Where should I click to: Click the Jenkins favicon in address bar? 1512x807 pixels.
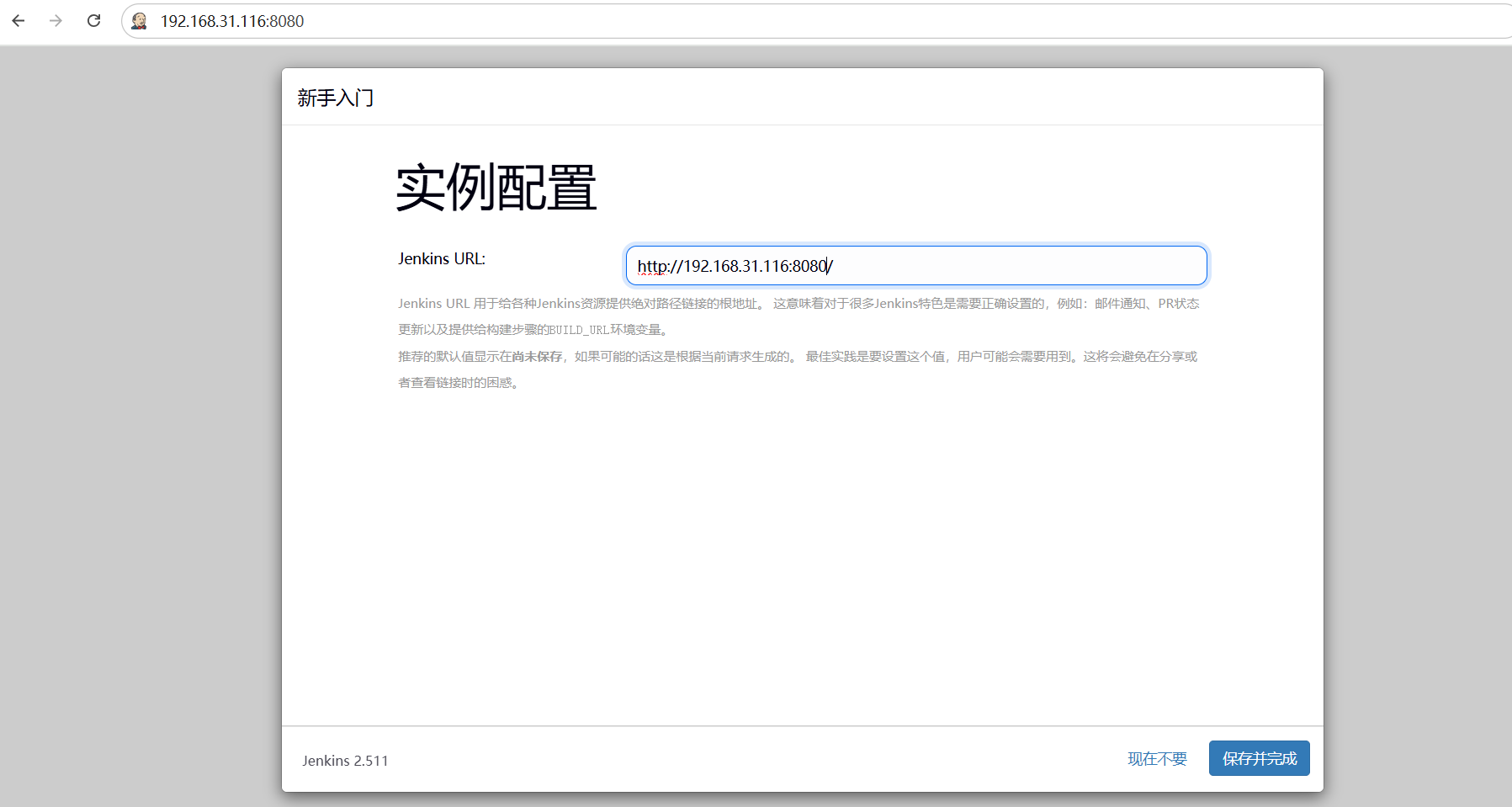click(x=140, y=21)
